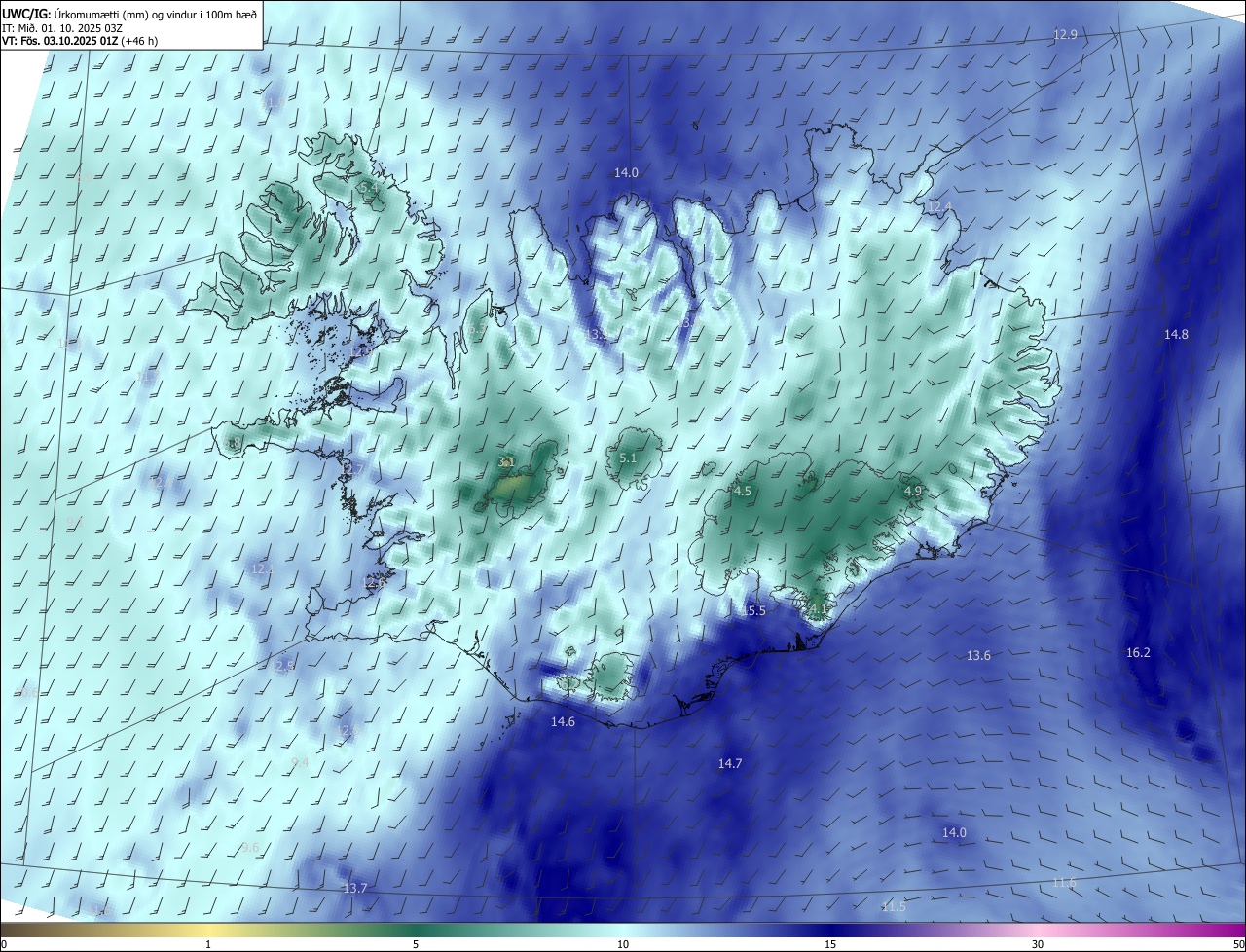Click the 14.0 value in the southeast ocean

click(954, 832)
